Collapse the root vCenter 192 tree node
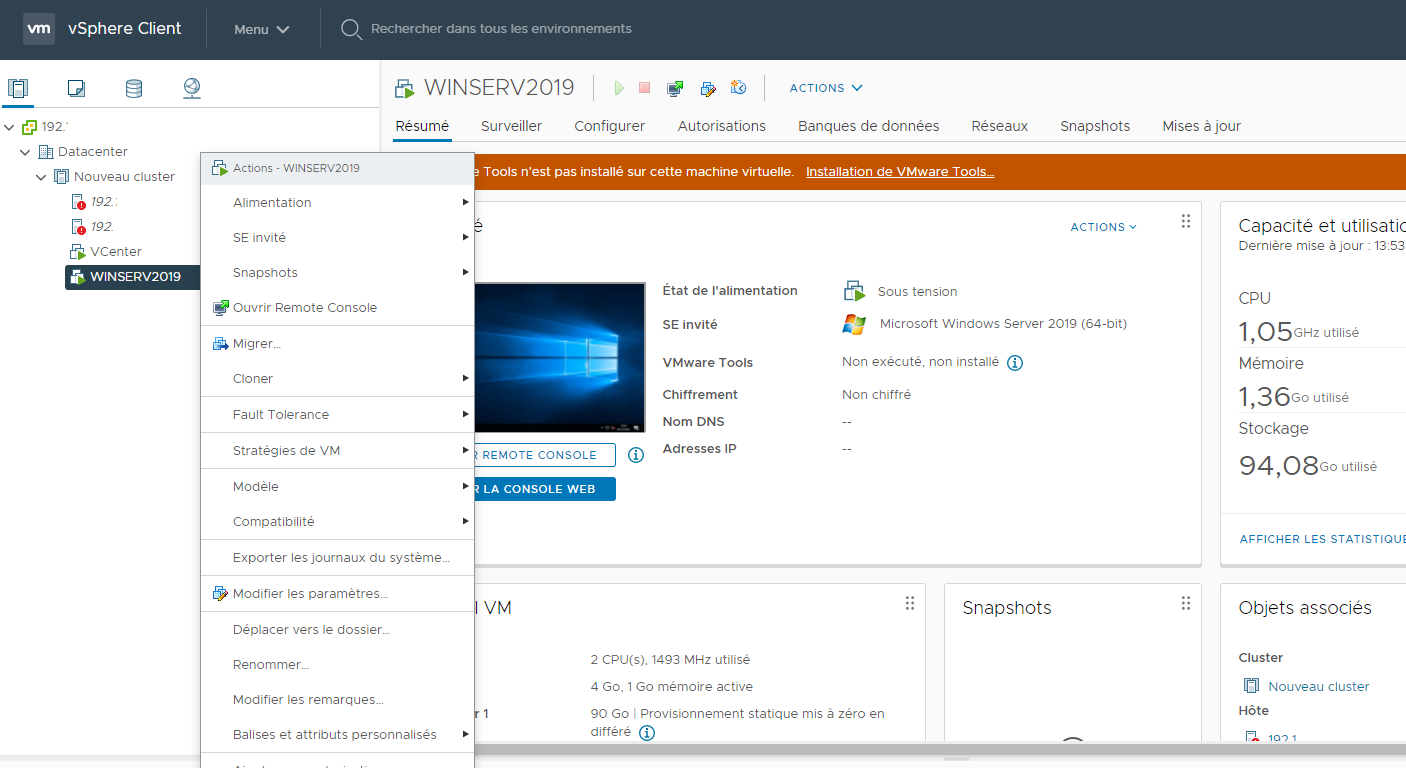The height and width of the screenshot is (768, 1406). coord(10,127)
